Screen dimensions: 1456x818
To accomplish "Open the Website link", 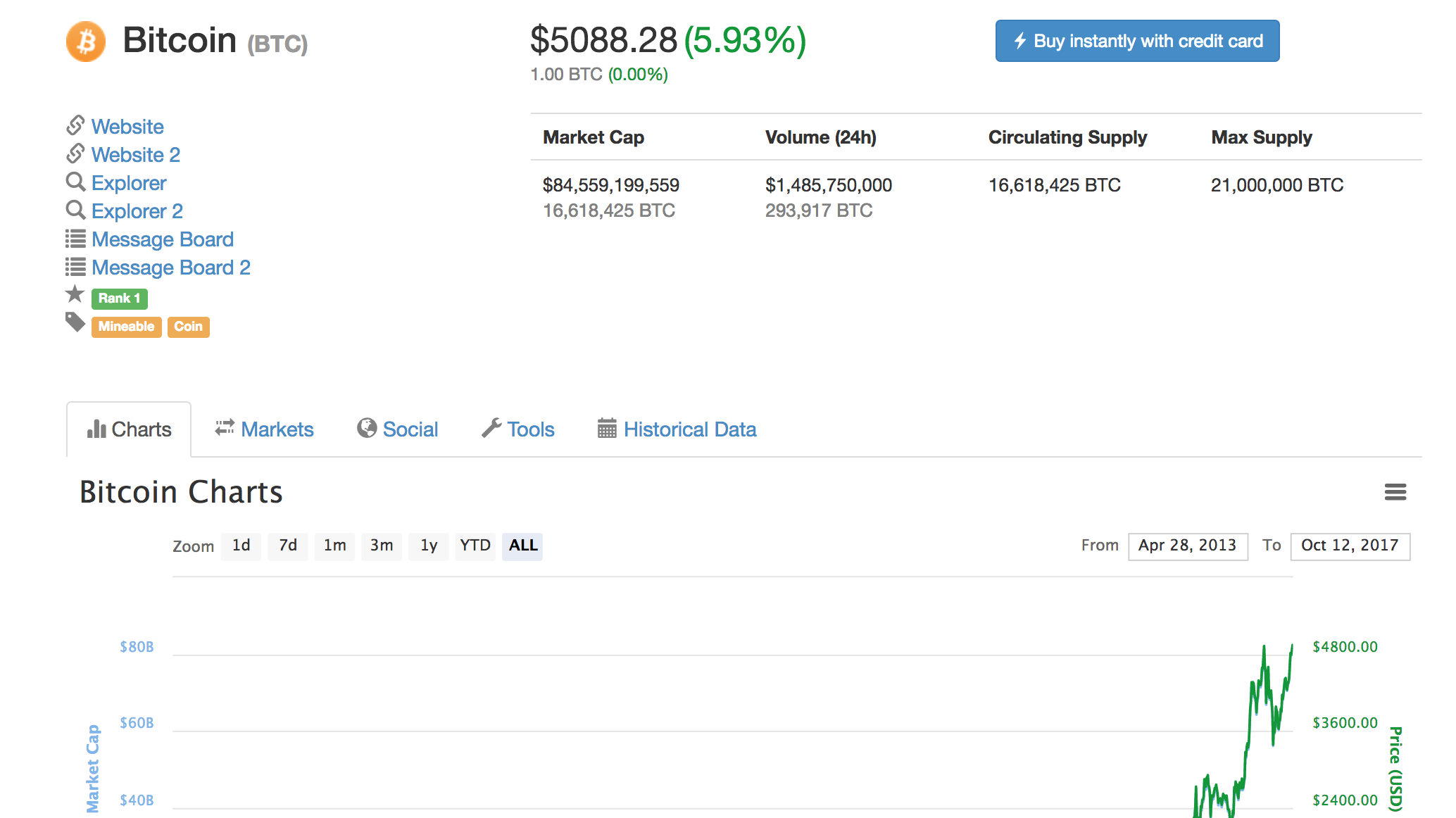I will 127,127.
